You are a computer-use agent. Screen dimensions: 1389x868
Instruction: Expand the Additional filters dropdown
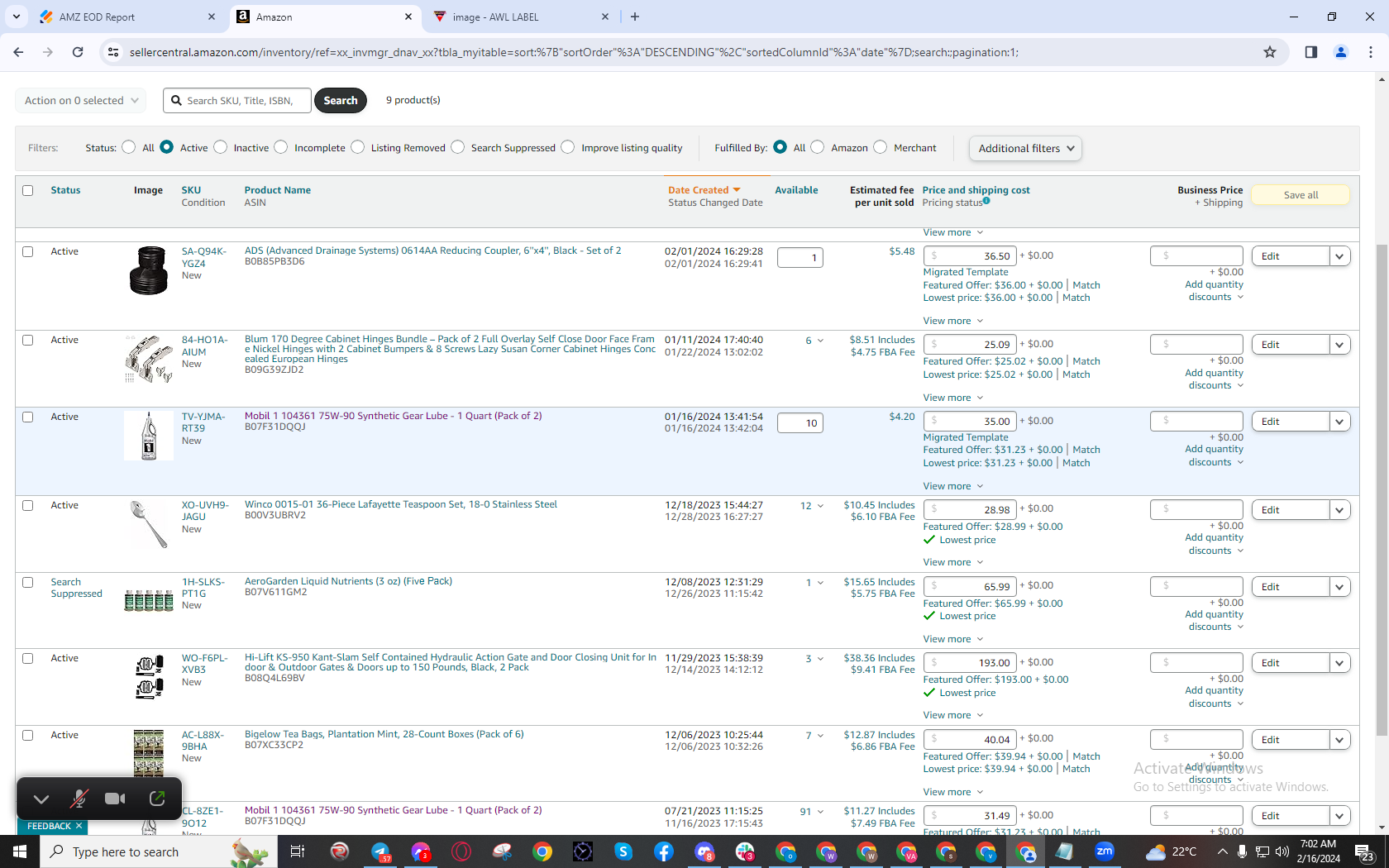tap(1025, 148)
